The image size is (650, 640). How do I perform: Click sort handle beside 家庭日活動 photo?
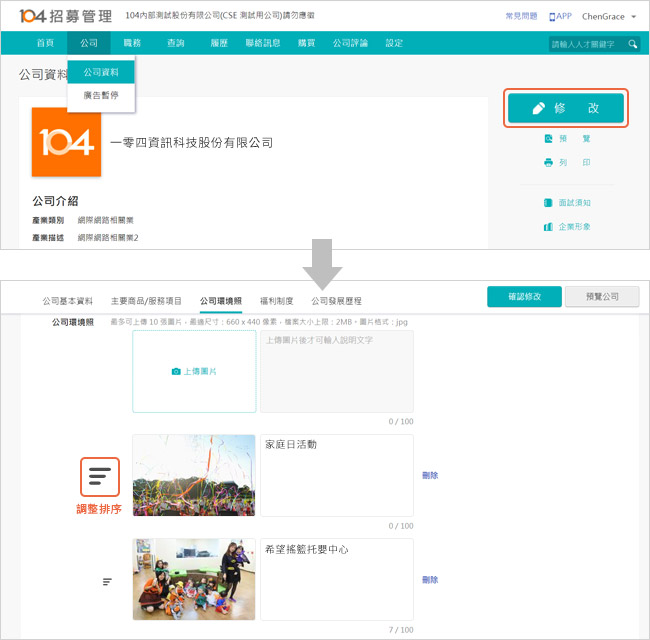(x=100, y=477)
